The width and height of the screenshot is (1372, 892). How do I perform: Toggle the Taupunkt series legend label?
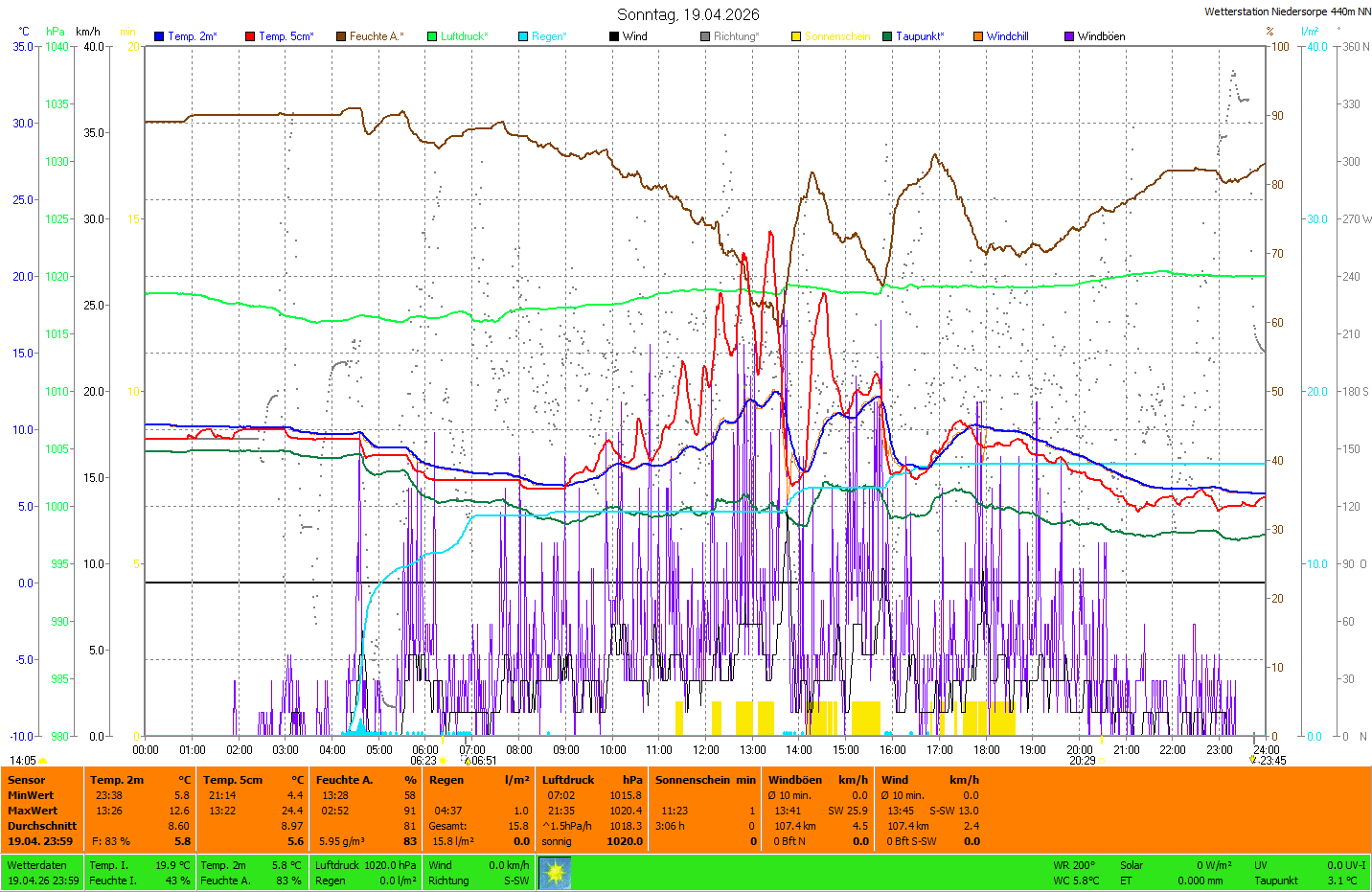point(919,36)
